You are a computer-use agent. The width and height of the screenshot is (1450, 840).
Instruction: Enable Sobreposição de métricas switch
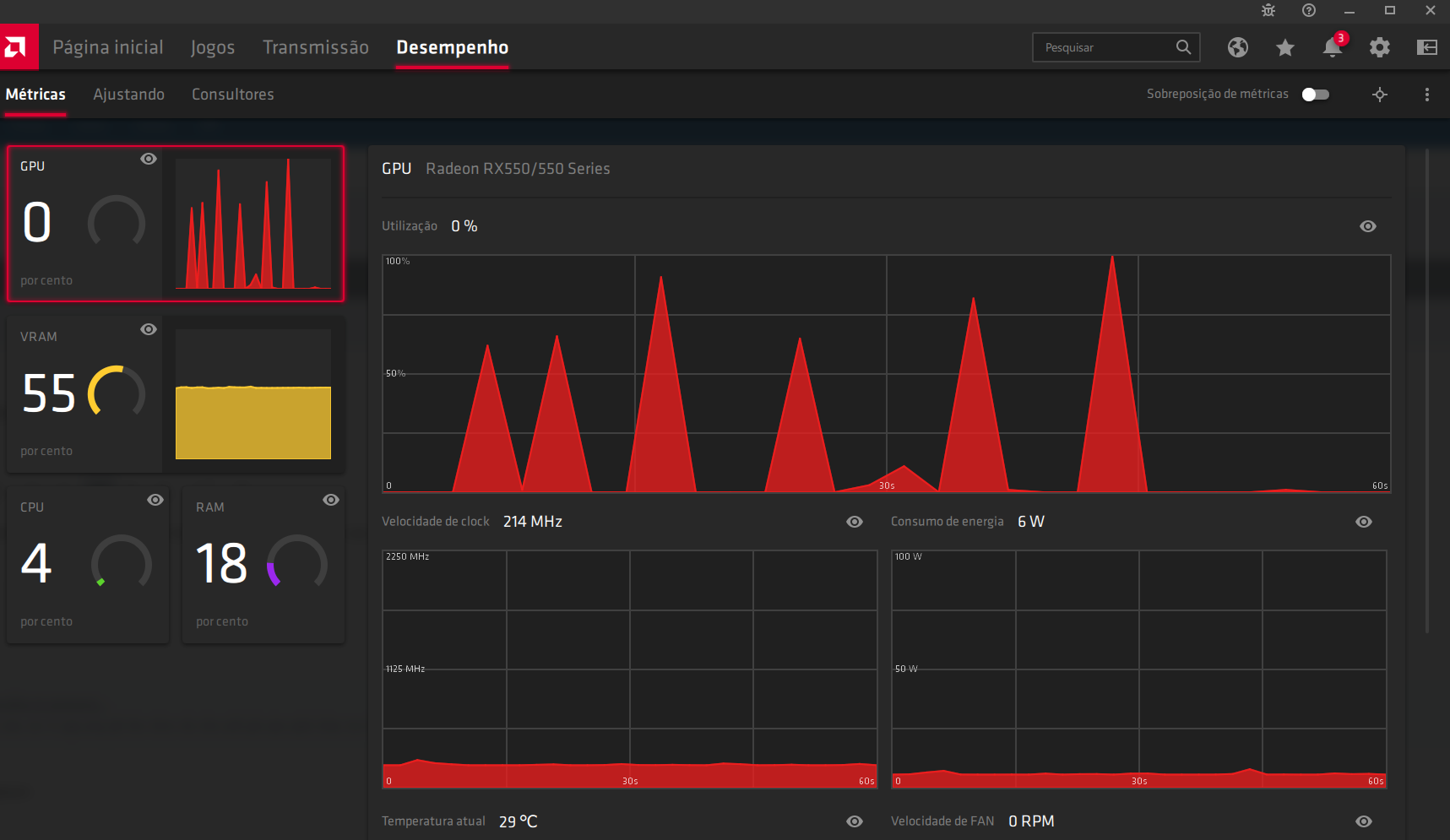1316,95
